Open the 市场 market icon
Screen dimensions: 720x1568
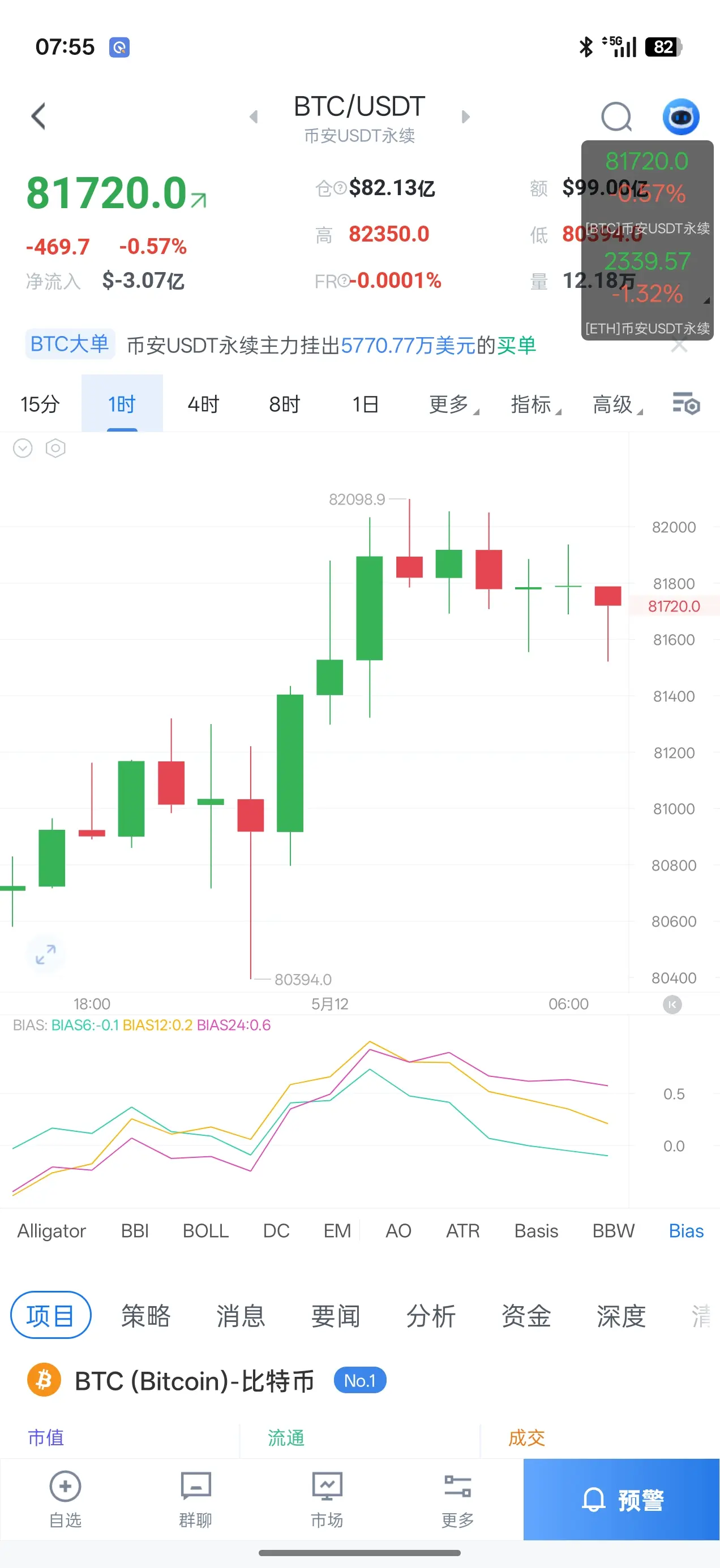[327, 1499]
